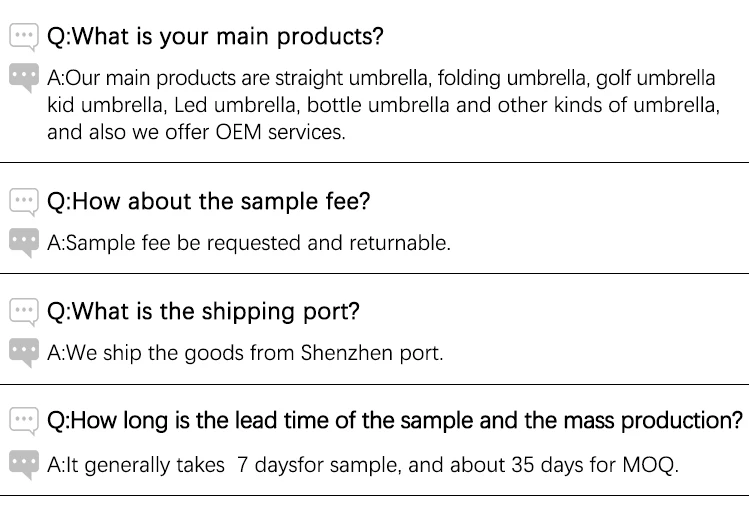The height and width of the screenshot is (520, 750).
Task: Select the question "How about the sample fee?"
Action: [209, 201]
